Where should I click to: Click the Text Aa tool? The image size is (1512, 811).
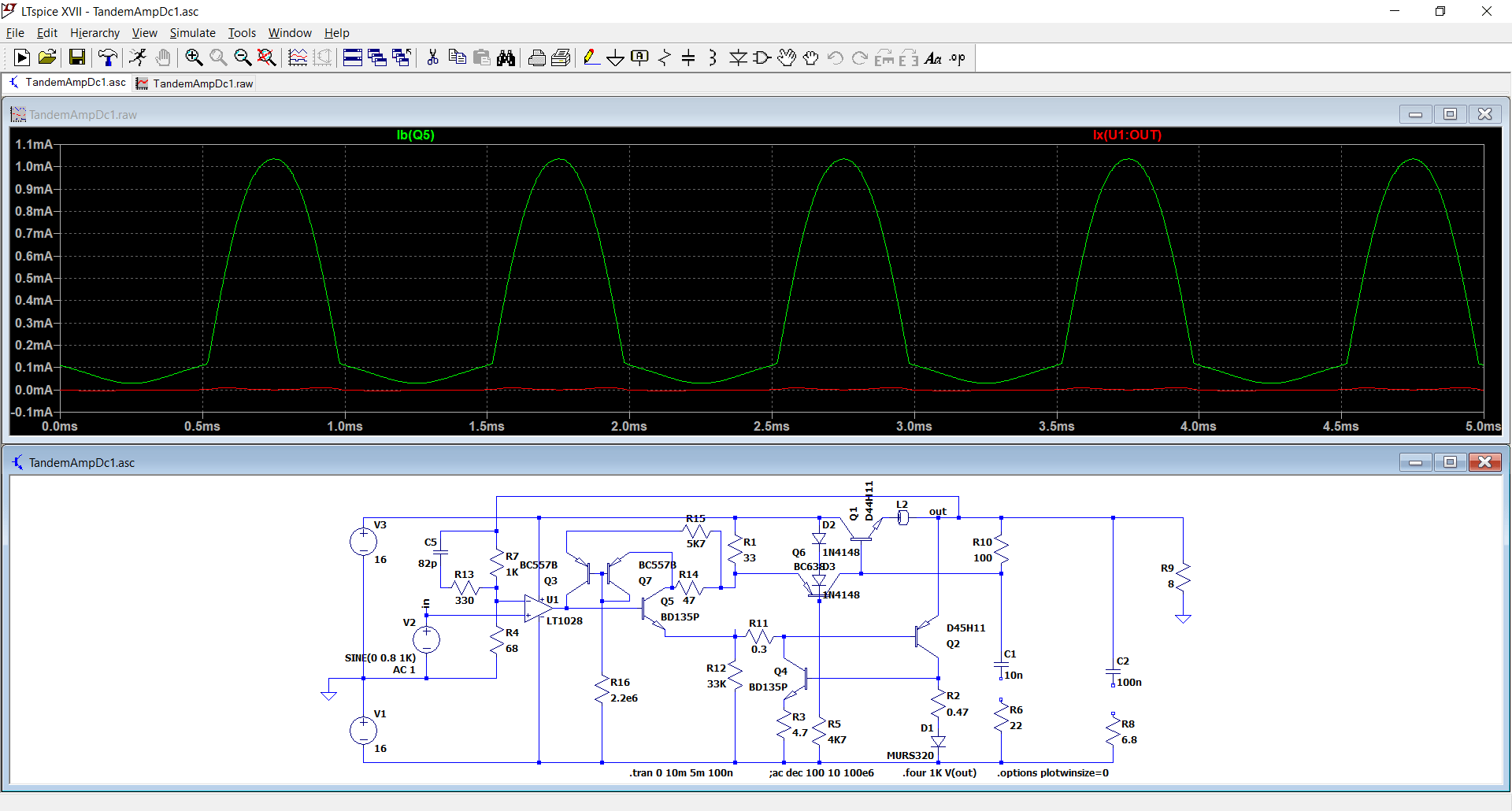click(933, 57)
